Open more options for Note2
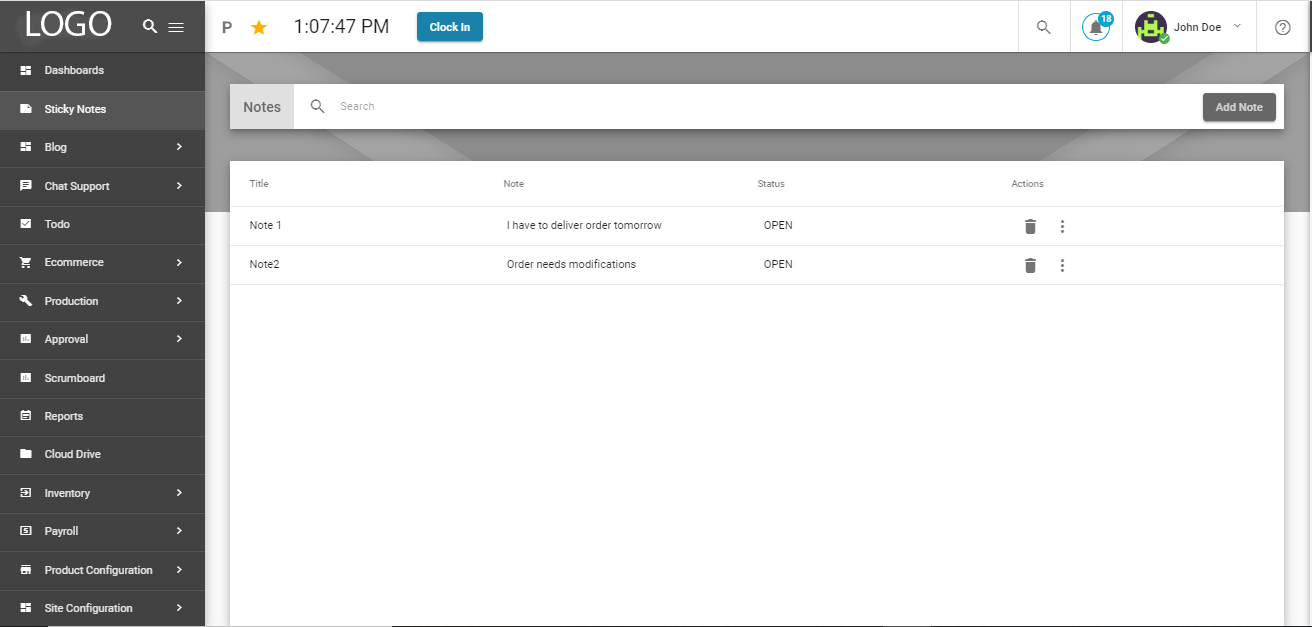This screenshot has height=627, width=1312. tap(1062, 265)
